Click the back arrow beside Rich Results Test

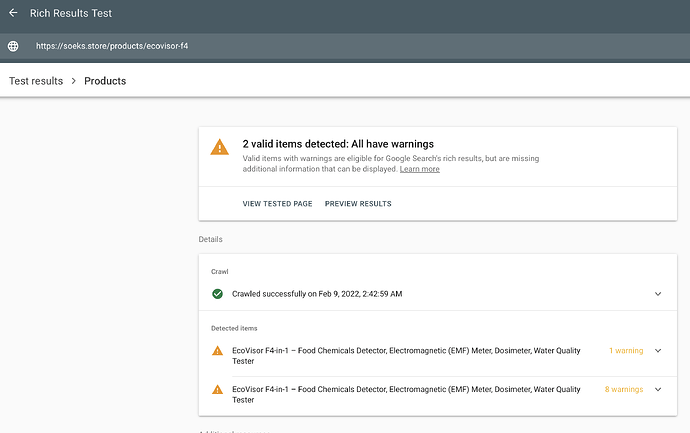[13, 14]
